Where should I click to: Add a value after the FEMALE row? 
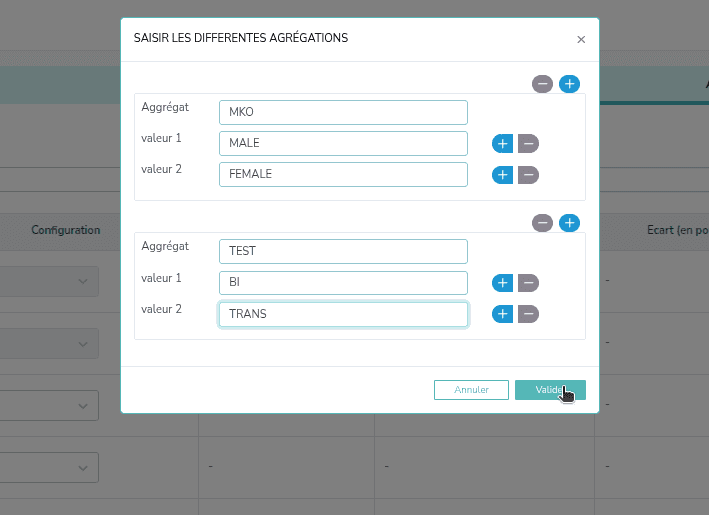tap(502, 175)
